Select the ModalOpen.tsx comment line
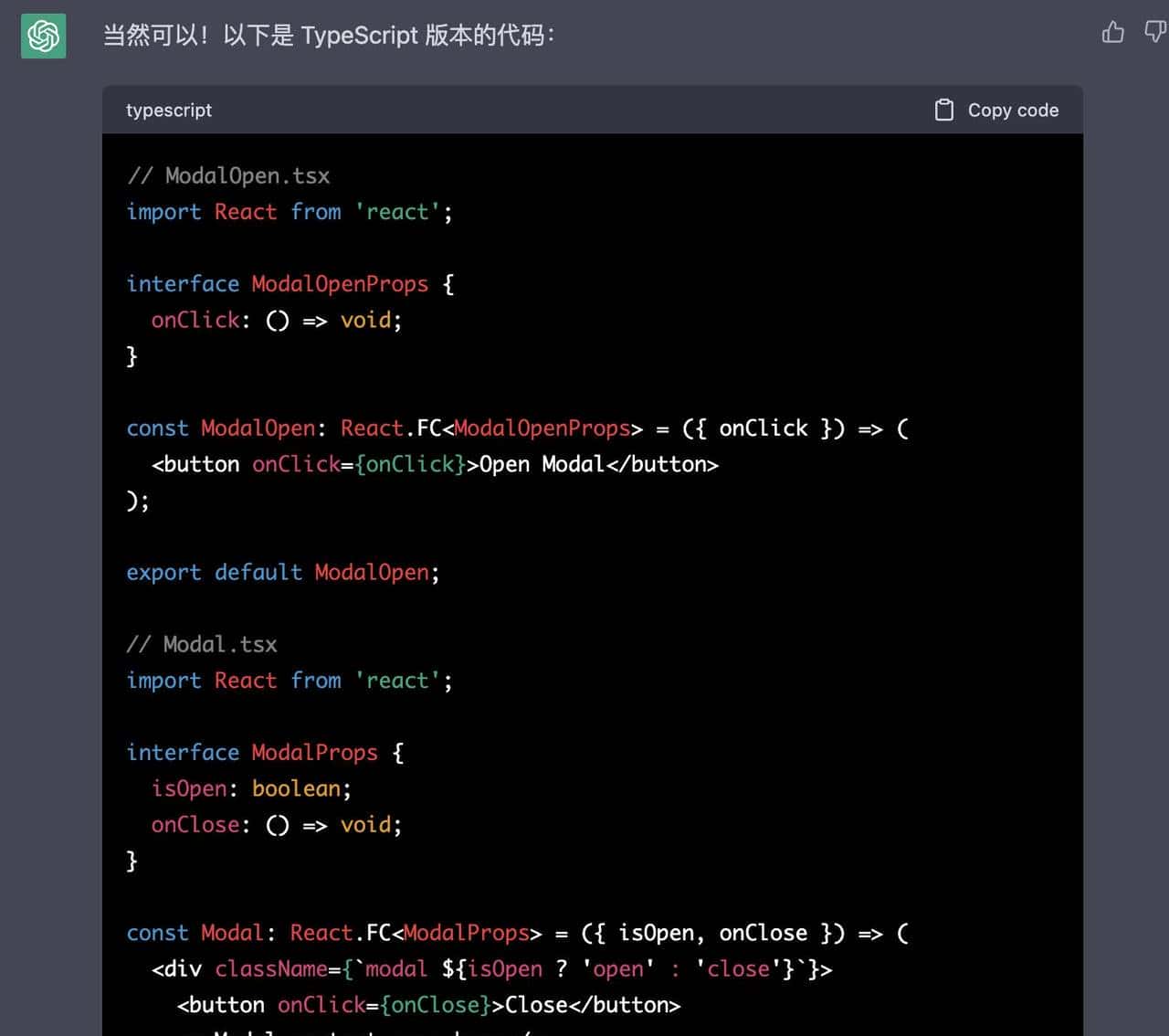 tap(227, 175)
